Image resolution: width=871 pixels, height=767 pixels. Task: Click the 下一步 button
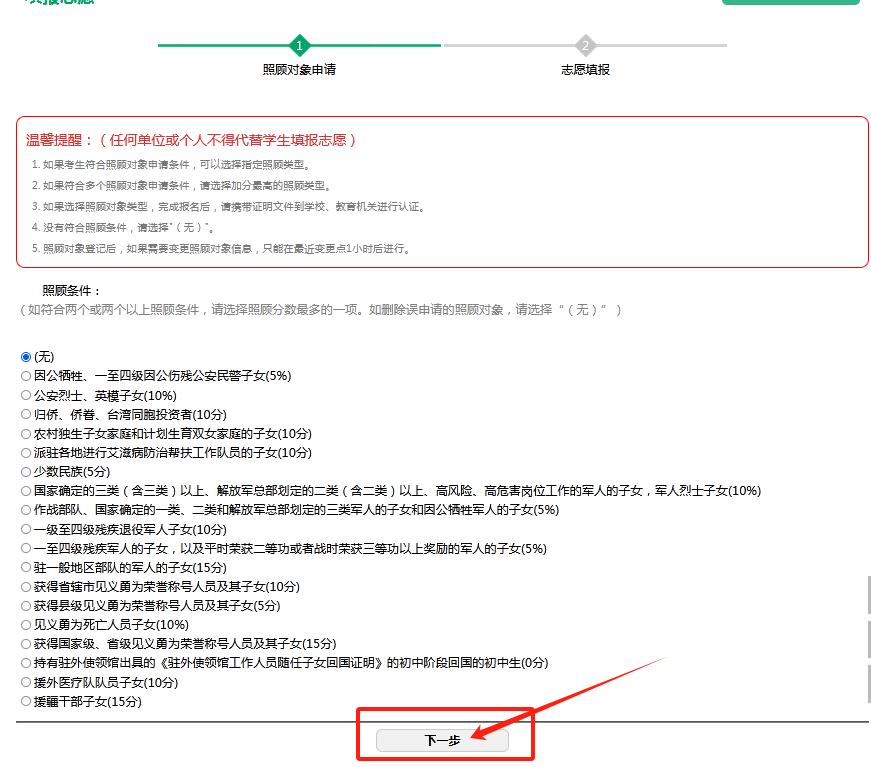coord(442,740)
